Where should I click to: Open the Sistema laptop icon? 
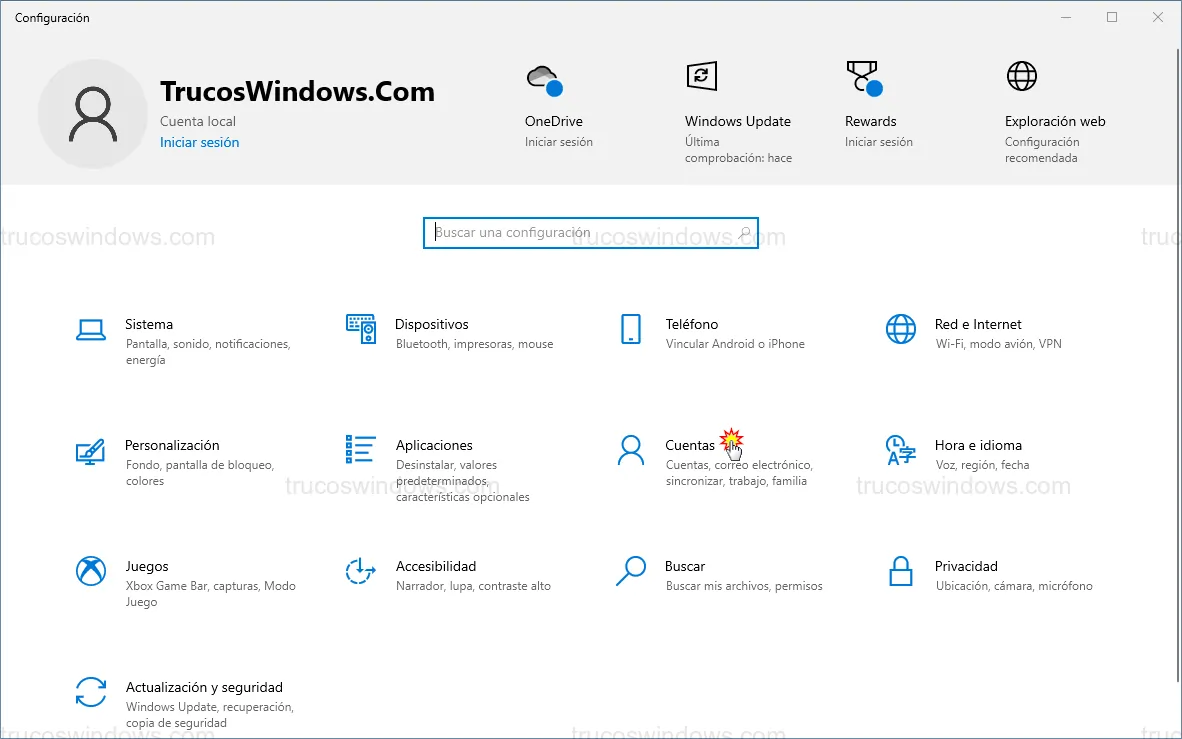(91, 329)
